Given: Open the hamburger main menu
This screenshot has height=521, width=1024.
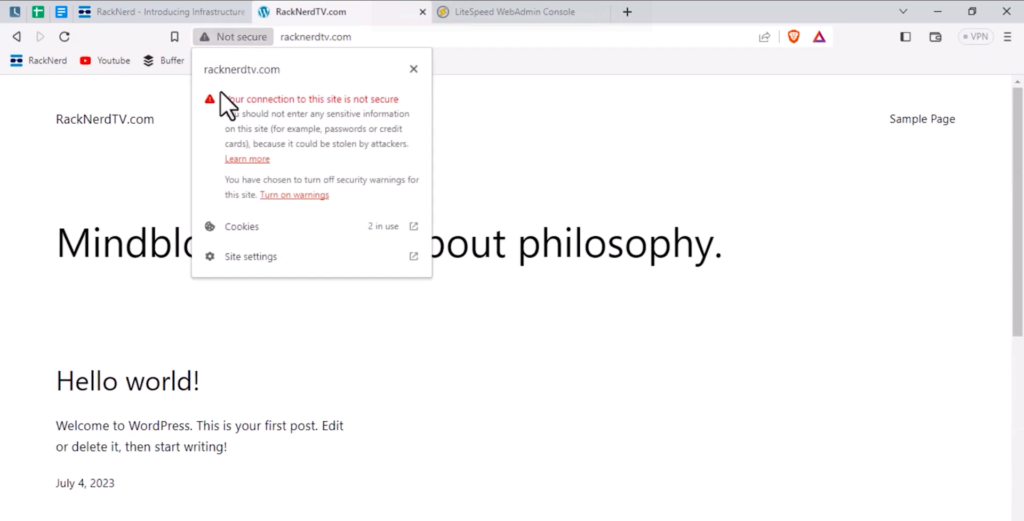Looking at the screenshot, I should [x=1008, y=37].
